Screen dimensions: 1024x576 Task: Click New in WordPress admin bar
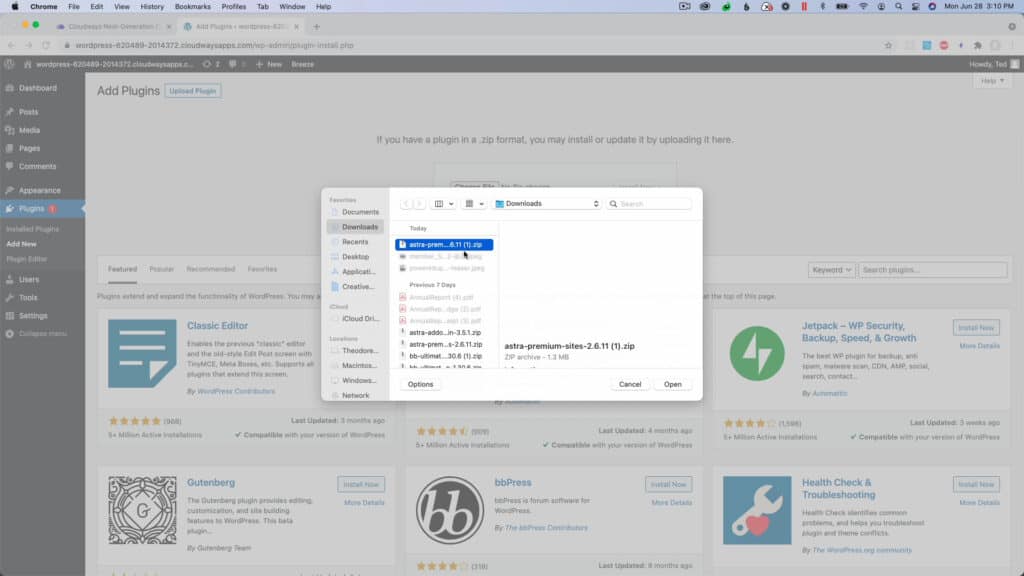[269, 64]
